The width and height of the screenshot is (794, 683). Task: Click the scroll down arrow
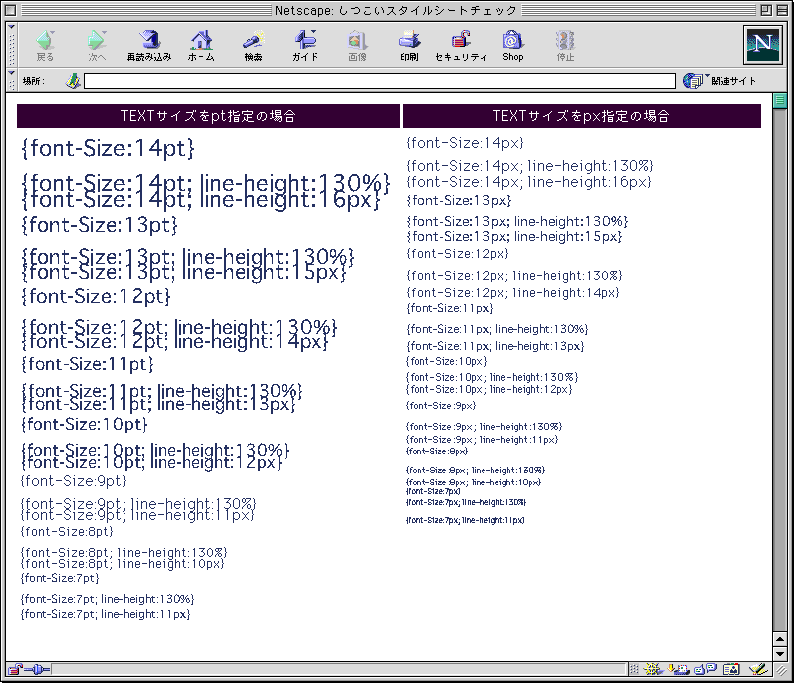click(x=780, y=653)
